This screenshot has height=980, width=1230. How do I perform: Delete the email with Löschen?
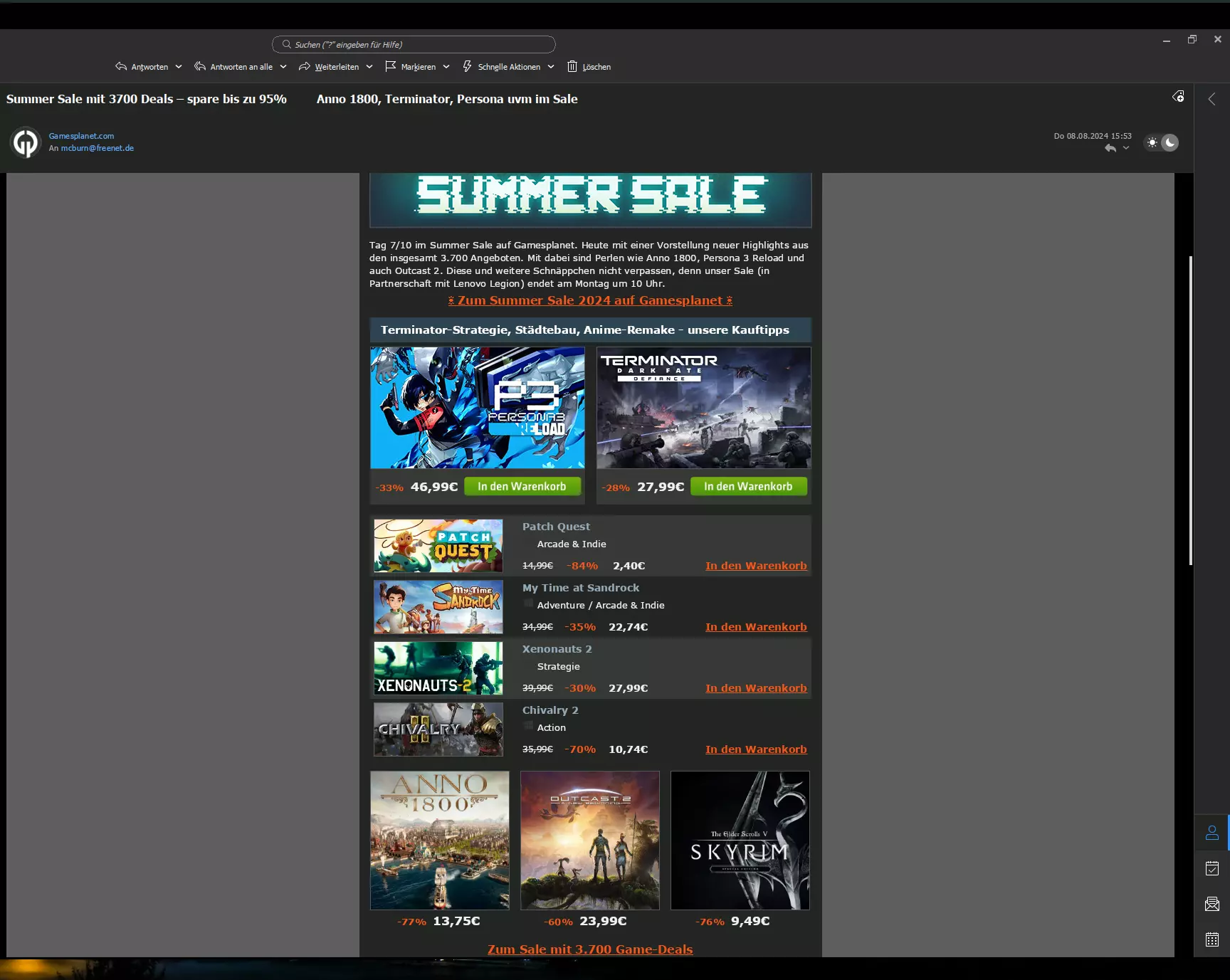589,67
